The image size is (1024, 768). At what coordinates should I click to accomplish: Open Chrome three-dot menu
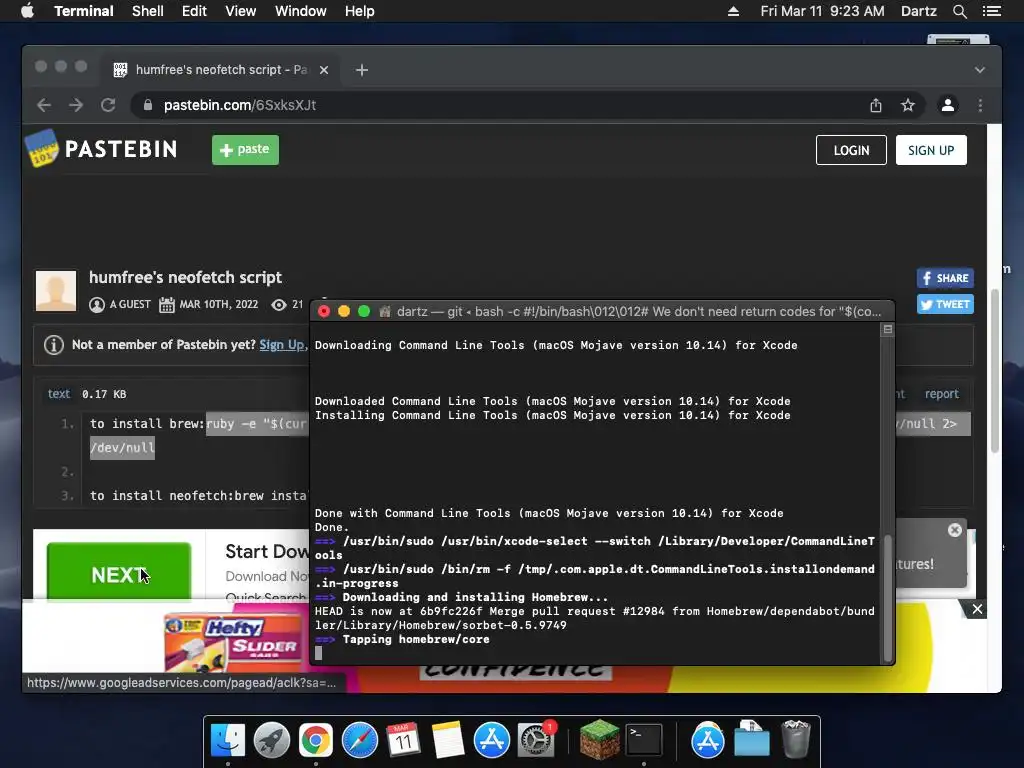click(980, 105)
